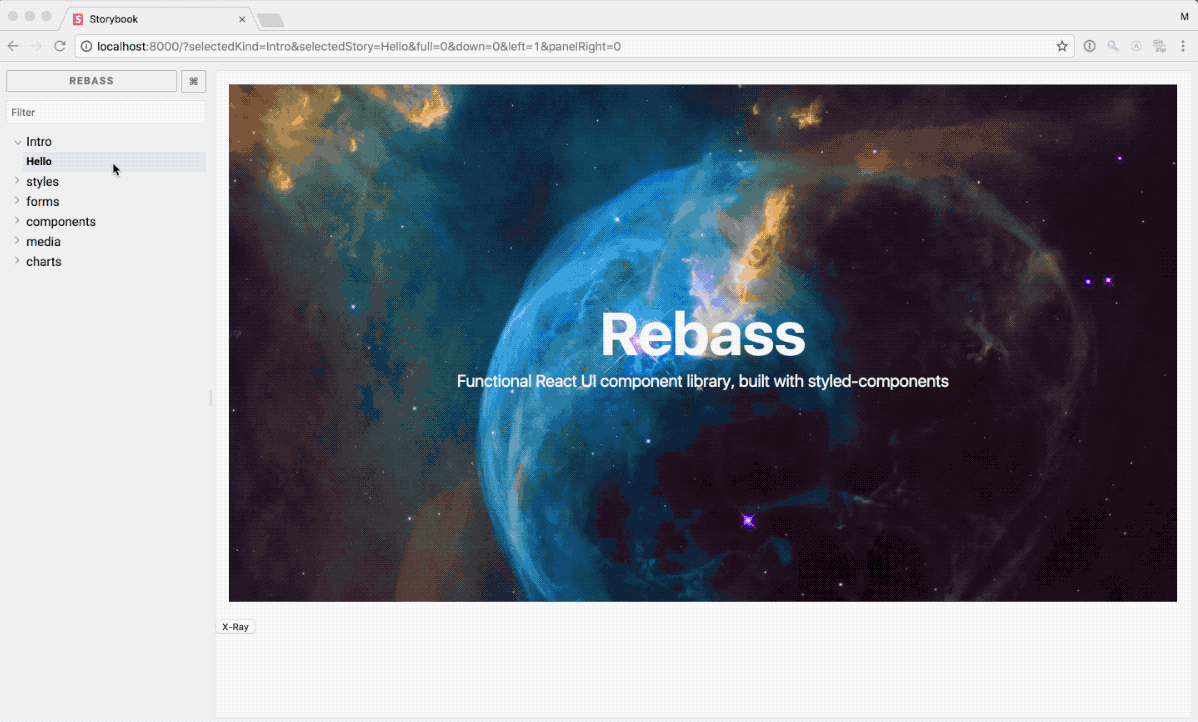
Task: Click the Intro label in sidebar
Action: tap(39, 142)
